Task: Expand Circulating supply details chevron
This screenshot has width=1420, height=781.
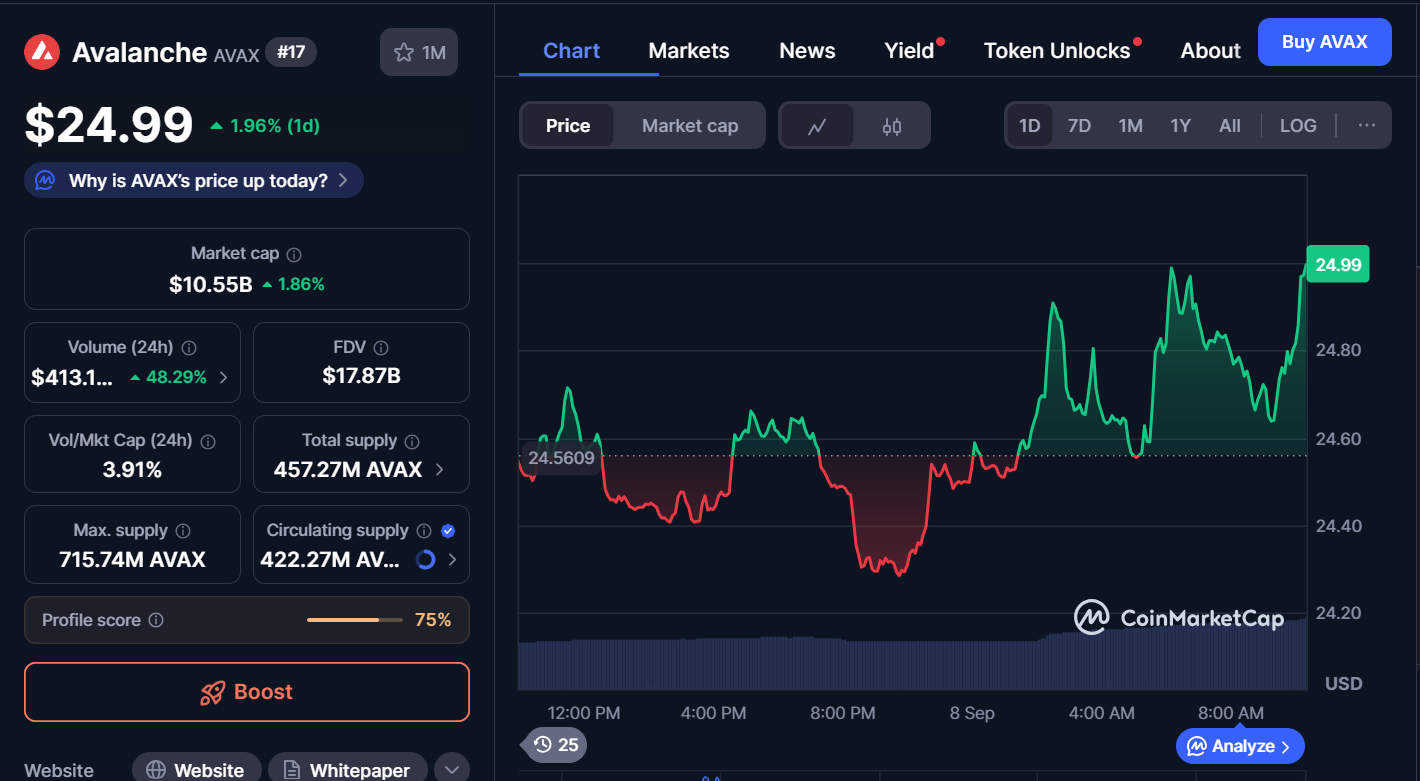Action: point(452,560)
